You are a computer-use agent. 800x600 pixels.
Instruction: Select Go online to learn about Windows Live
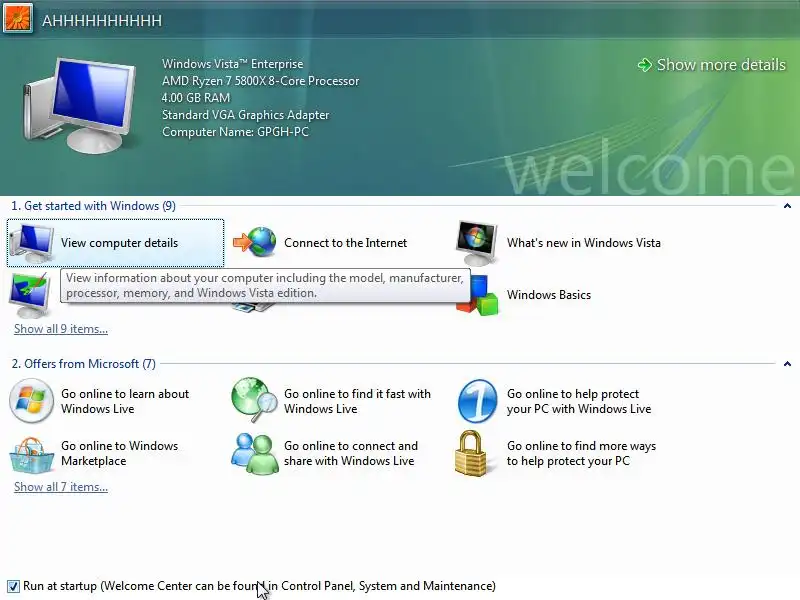(125, 402)
